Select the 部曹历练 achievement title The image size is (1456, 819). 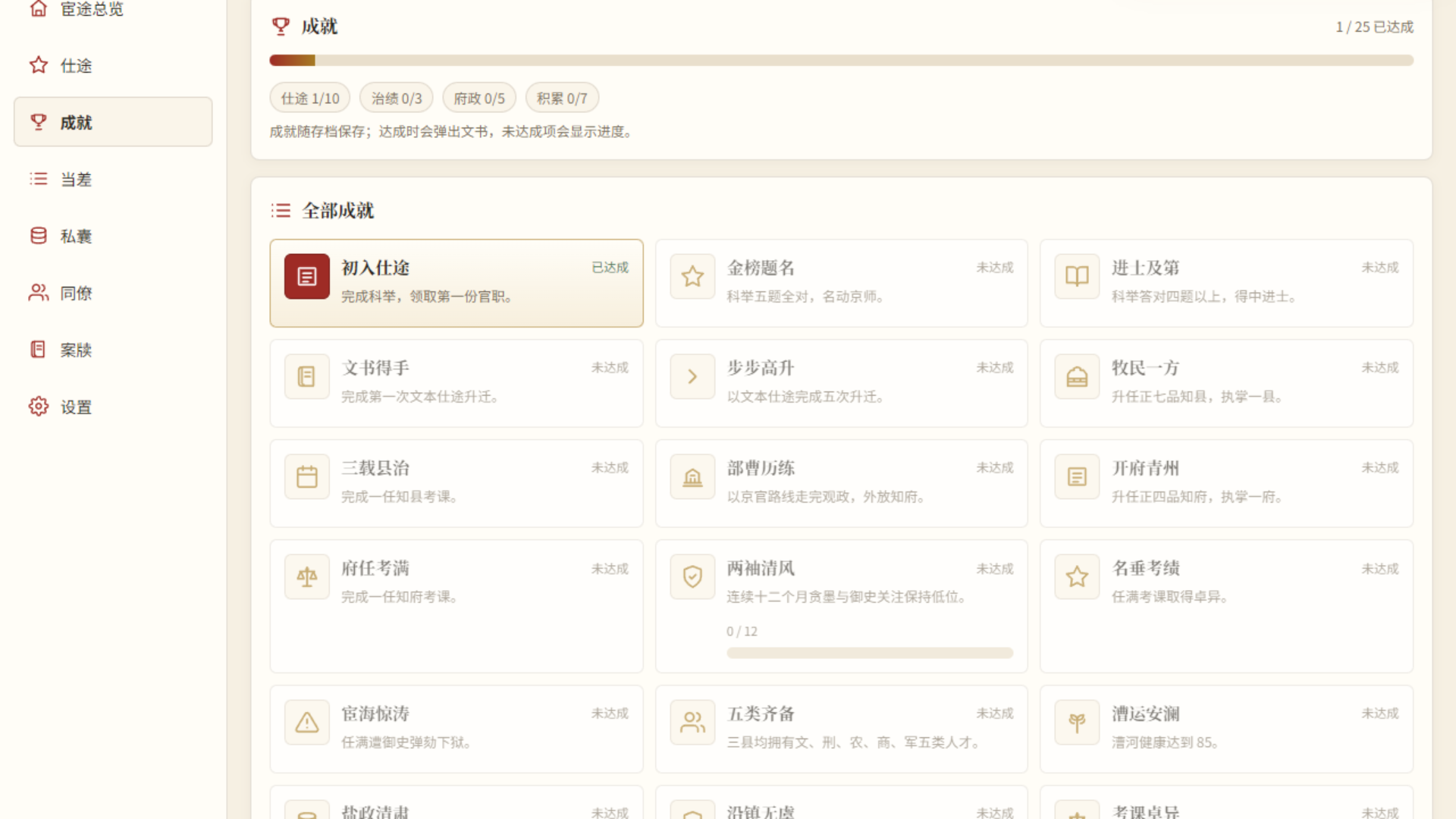click(761, 468)
